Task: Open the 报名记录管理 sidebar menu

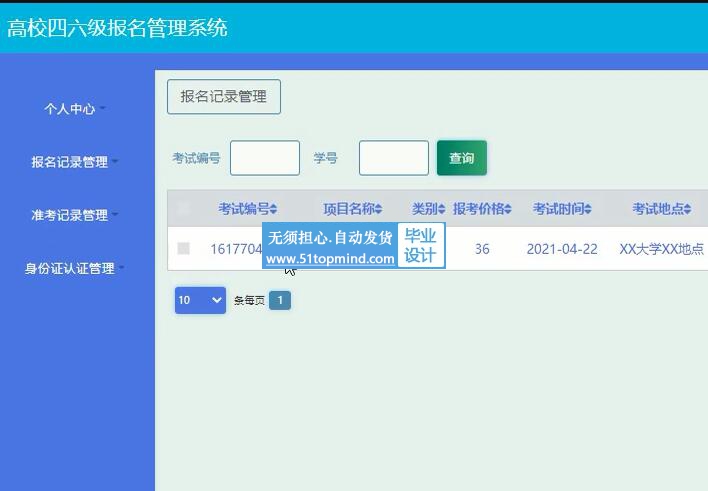Action: pos(75,162)
